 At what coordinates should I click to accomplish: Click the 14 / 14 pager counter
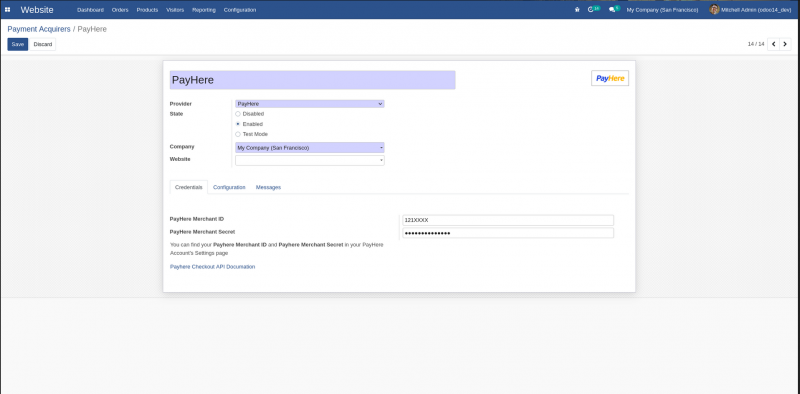[x=756, y=44]
